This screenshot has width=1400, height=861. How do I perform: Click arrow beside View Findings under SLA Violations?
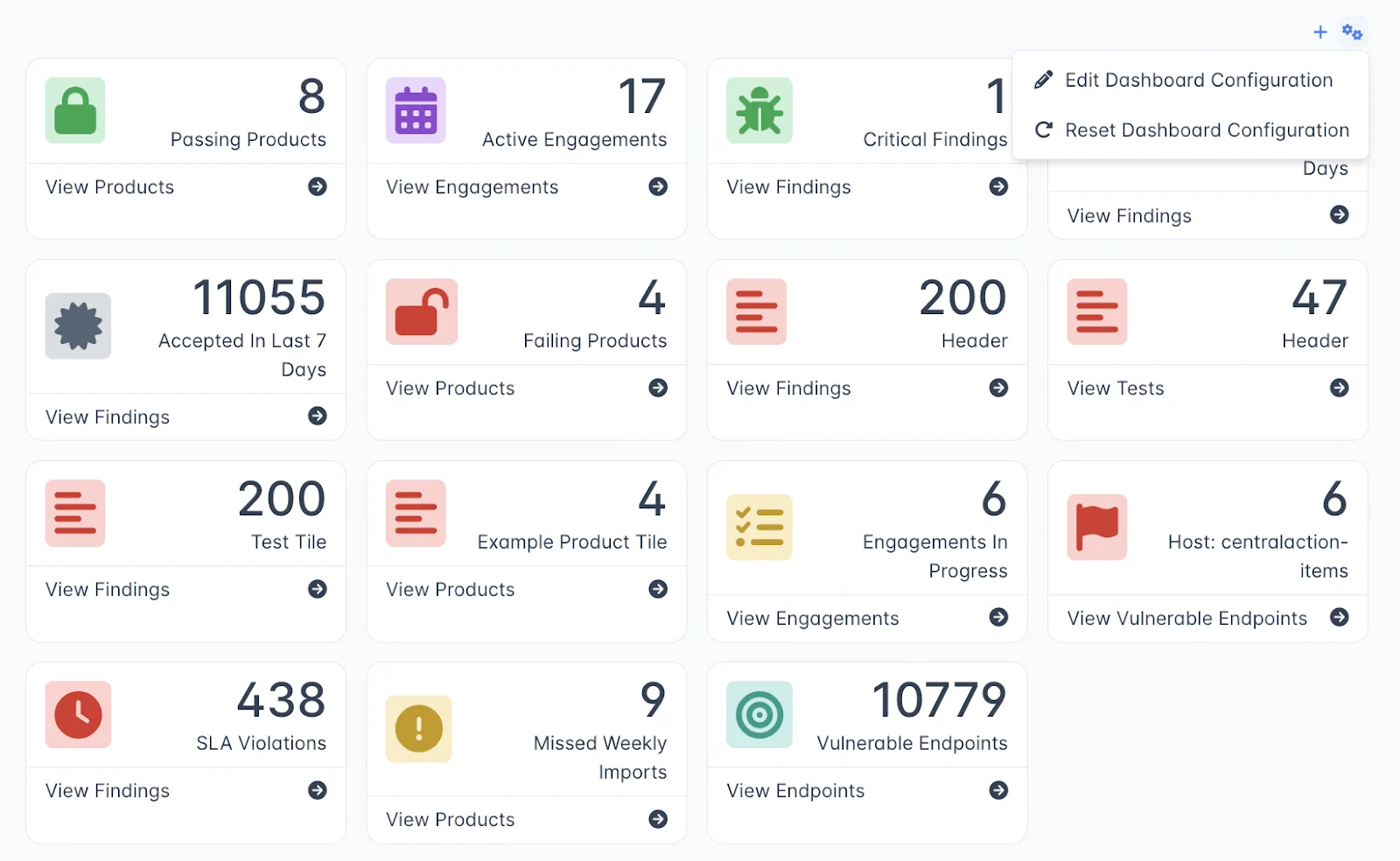pos(318,790)
